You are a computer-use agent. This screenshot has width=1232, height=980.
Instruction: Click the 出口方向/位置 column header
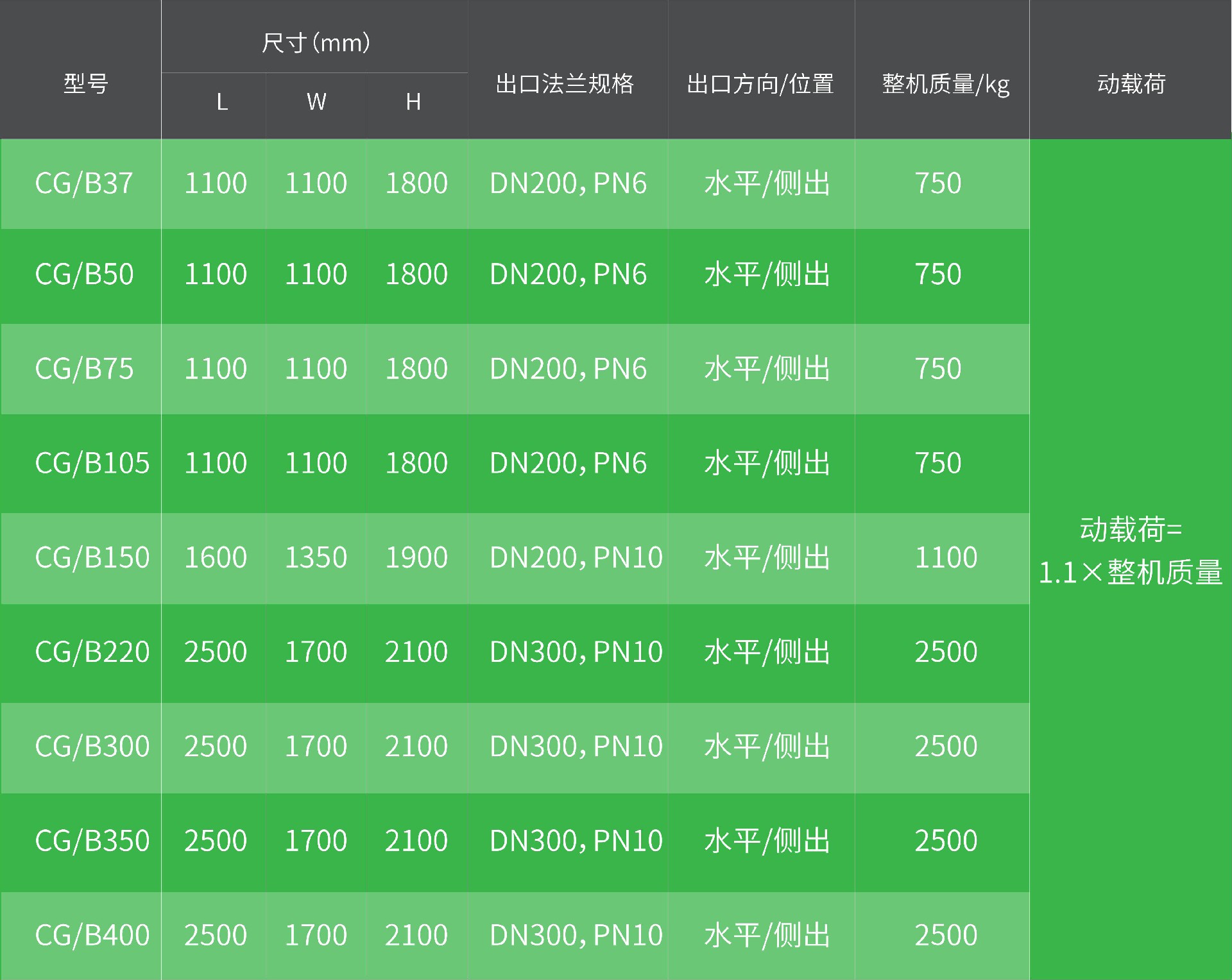tap(760, 84)
